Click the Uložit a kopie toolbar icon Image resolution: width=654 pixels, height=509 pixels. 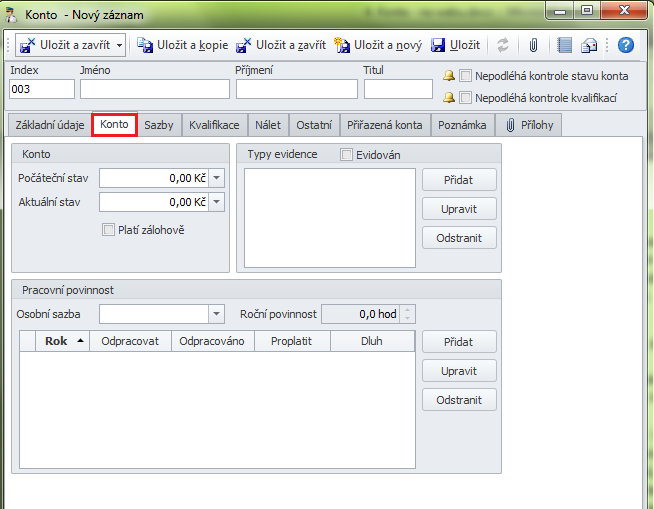[145, 45]
